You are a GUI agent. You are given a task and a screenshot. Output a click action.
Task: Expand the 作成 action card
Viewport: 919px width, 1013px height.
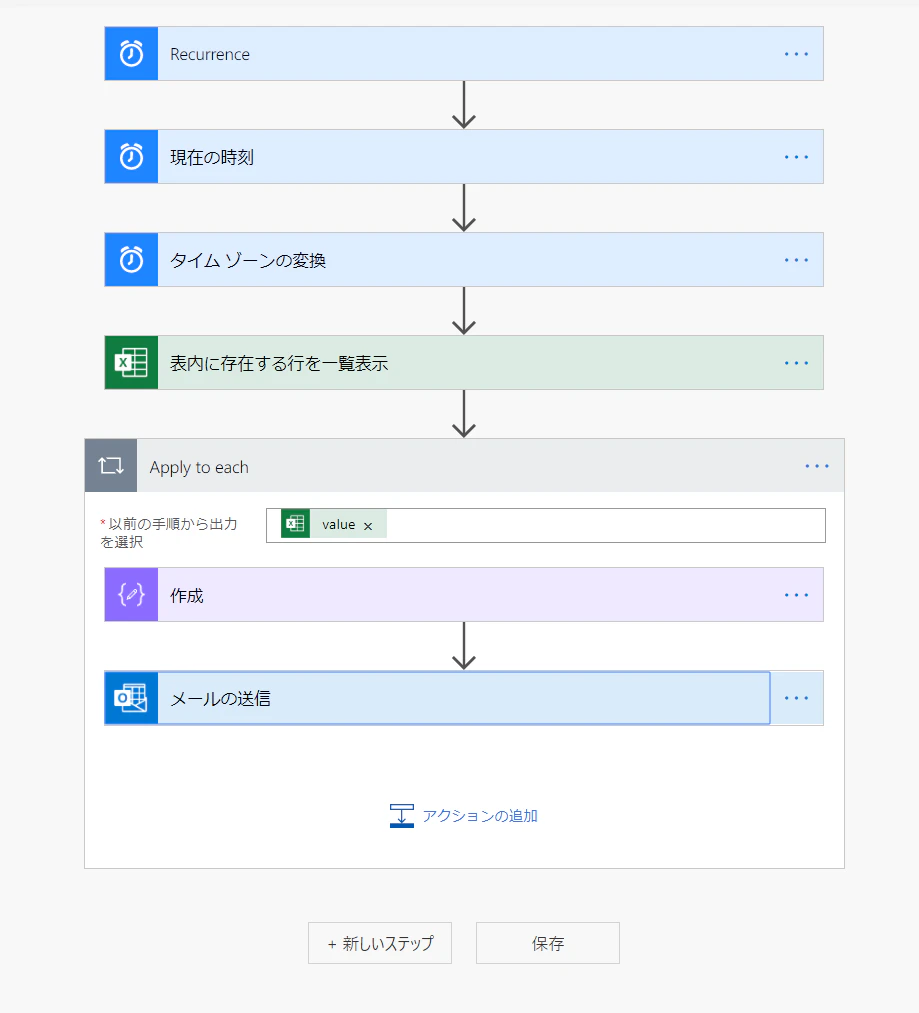click(464, 594)
